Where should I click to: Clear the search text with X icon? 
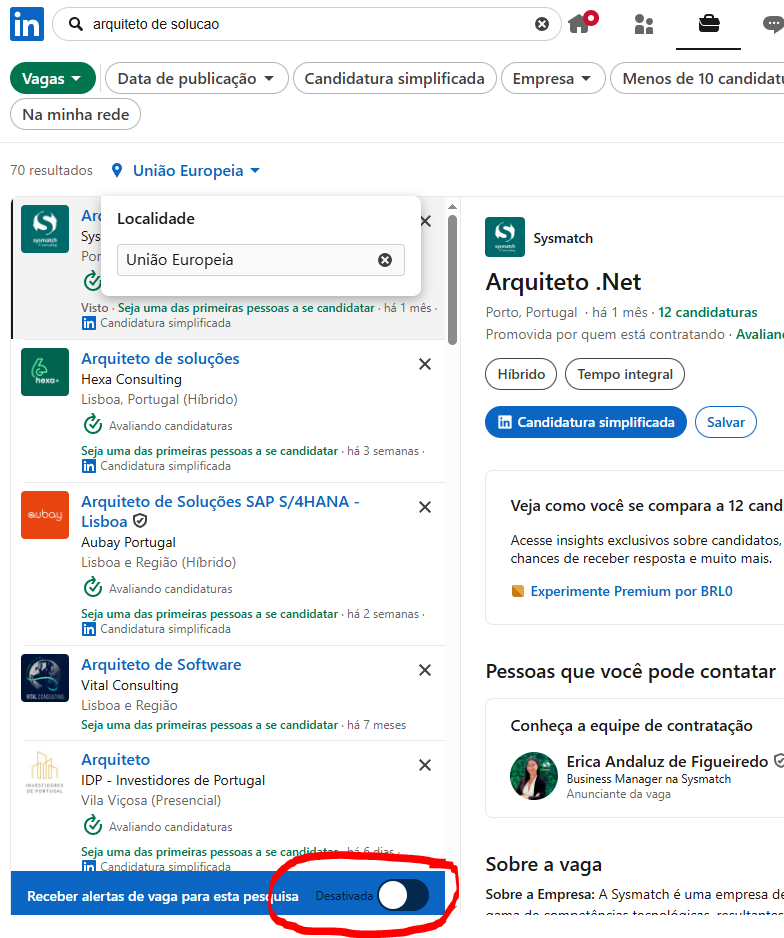point(542,24)
